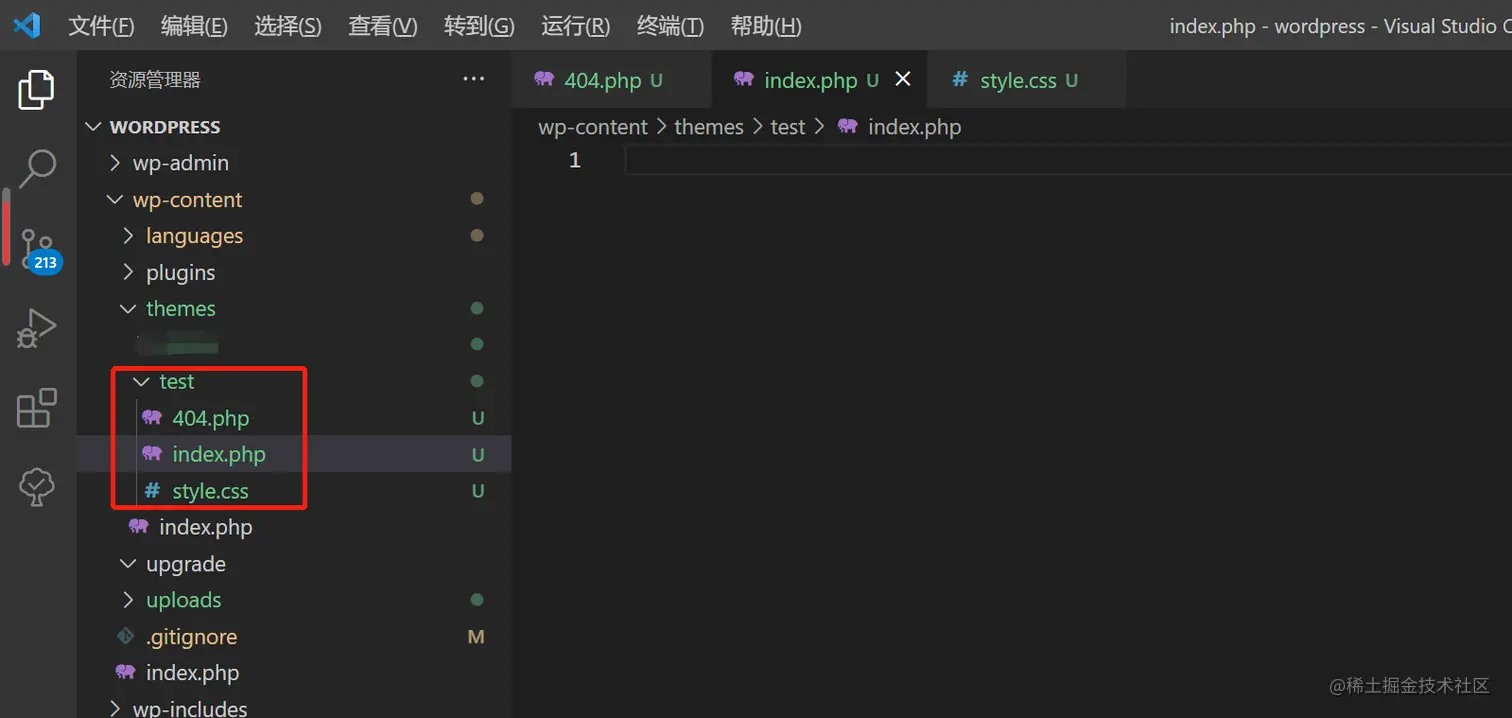Click themes in the breadcrumb path
Viewport: 1512px width, 718px height.
tap(709, 127)
